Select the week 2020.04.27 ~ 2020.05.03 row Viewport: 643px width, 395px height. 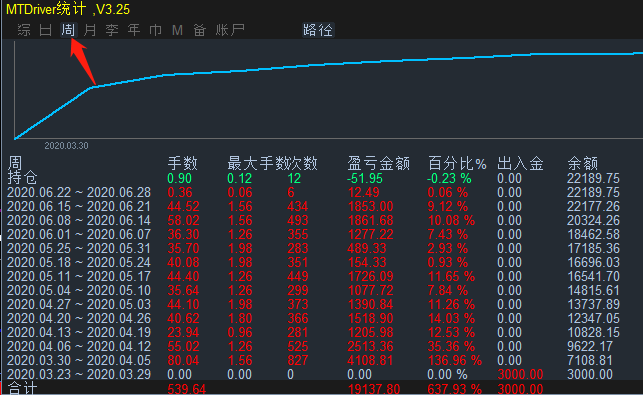pyautogui.click(x=313, y=304)
